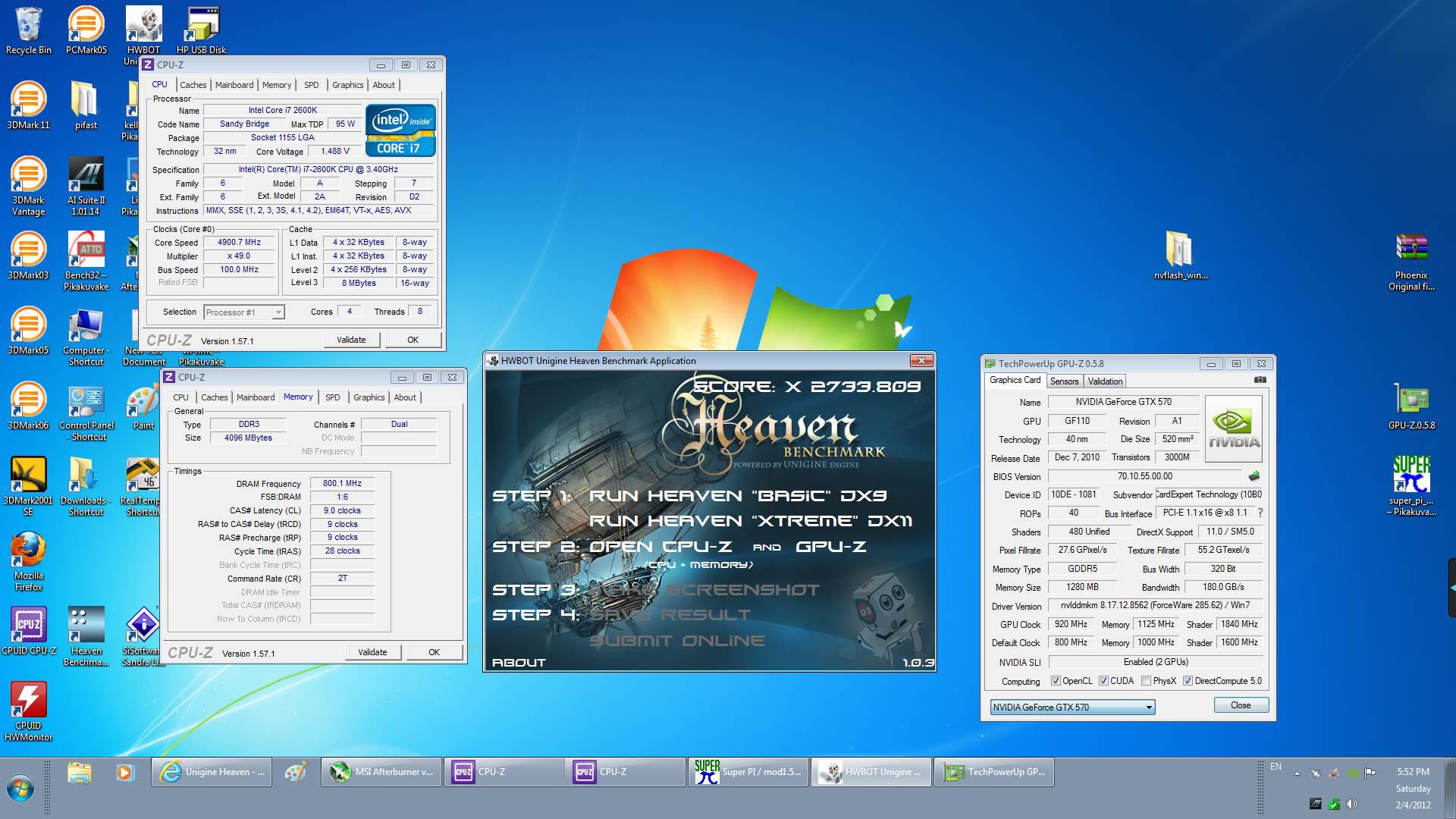The image size is (1456, 819).
Task: Open Heaven Benchmark desktop shortcut
Action: click(x=86, y=636)
